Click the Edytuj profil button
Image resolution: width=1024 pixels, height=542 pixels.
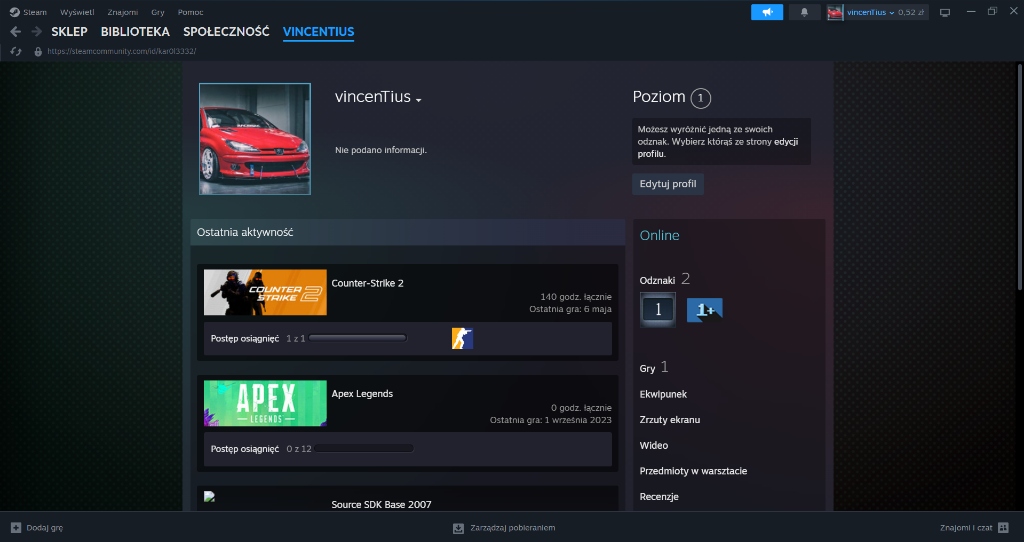667,183
